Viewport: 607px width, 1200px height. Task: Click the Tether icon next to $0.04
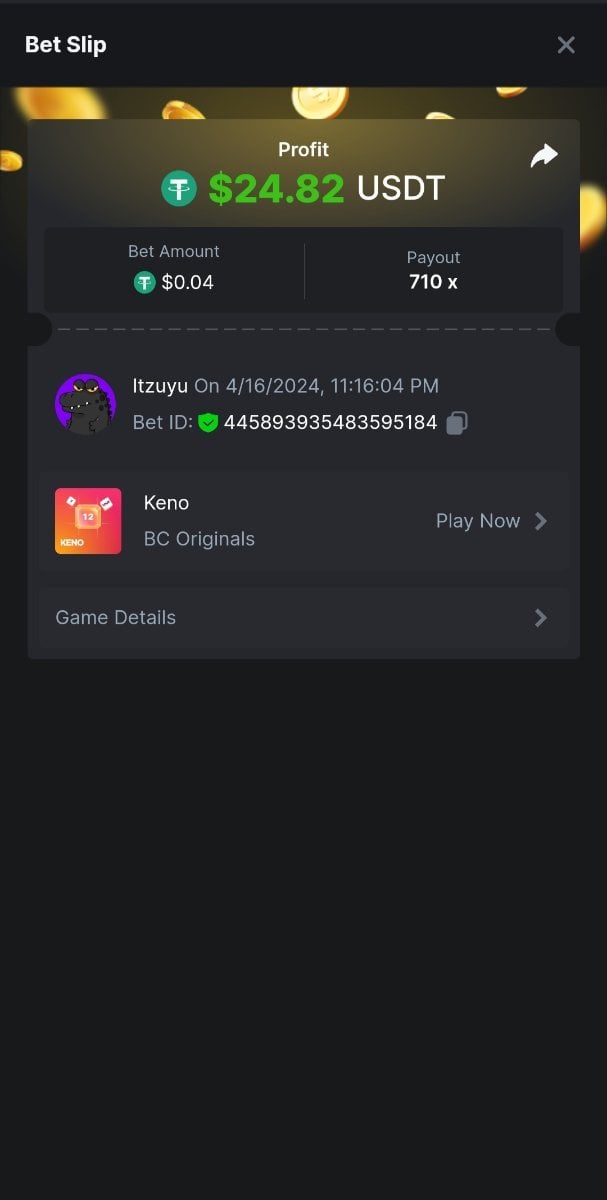(x=145, y=283)
